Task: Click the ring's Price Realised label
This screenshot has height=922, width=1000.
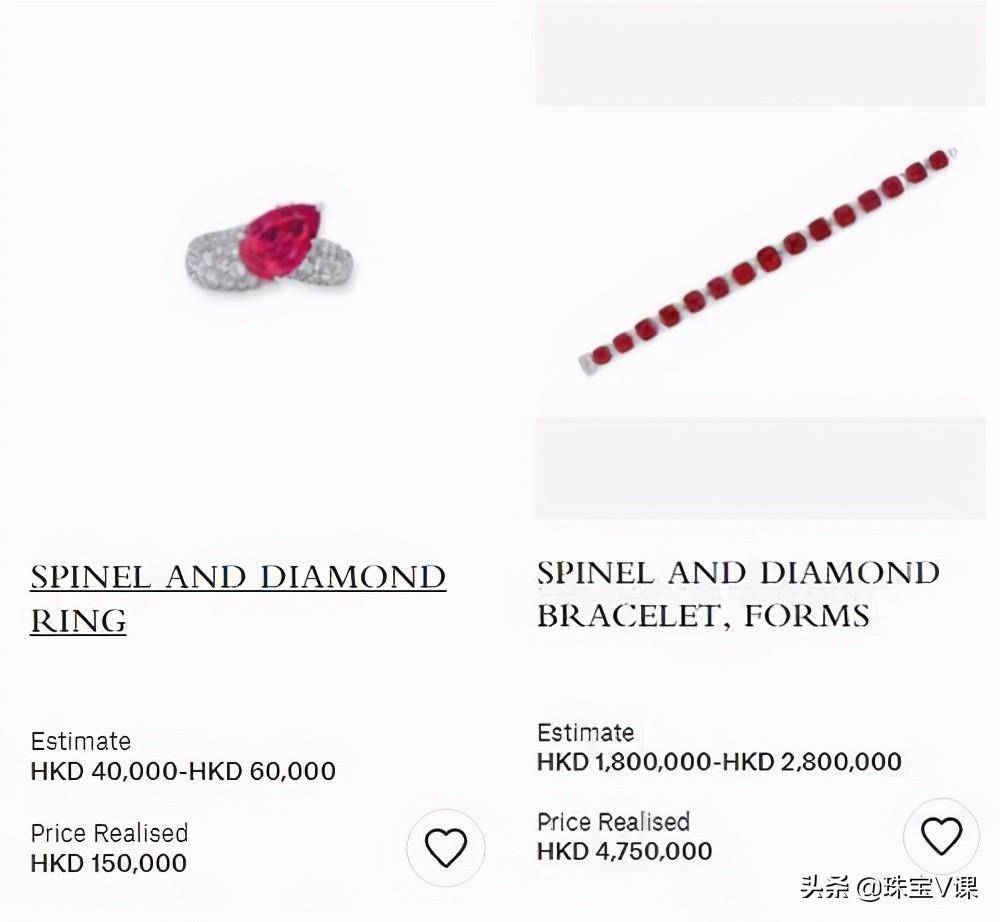Action: point(109,833)
